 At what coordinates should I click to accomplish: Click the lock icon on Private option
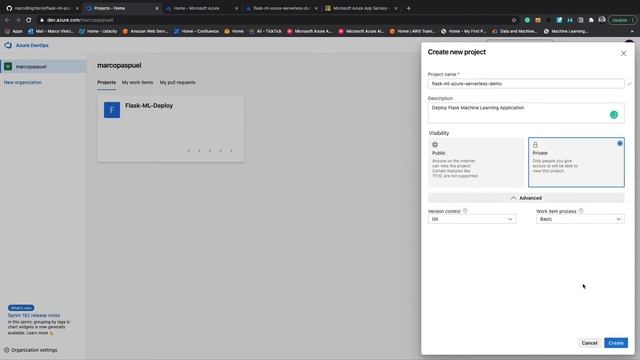[535, 144]
